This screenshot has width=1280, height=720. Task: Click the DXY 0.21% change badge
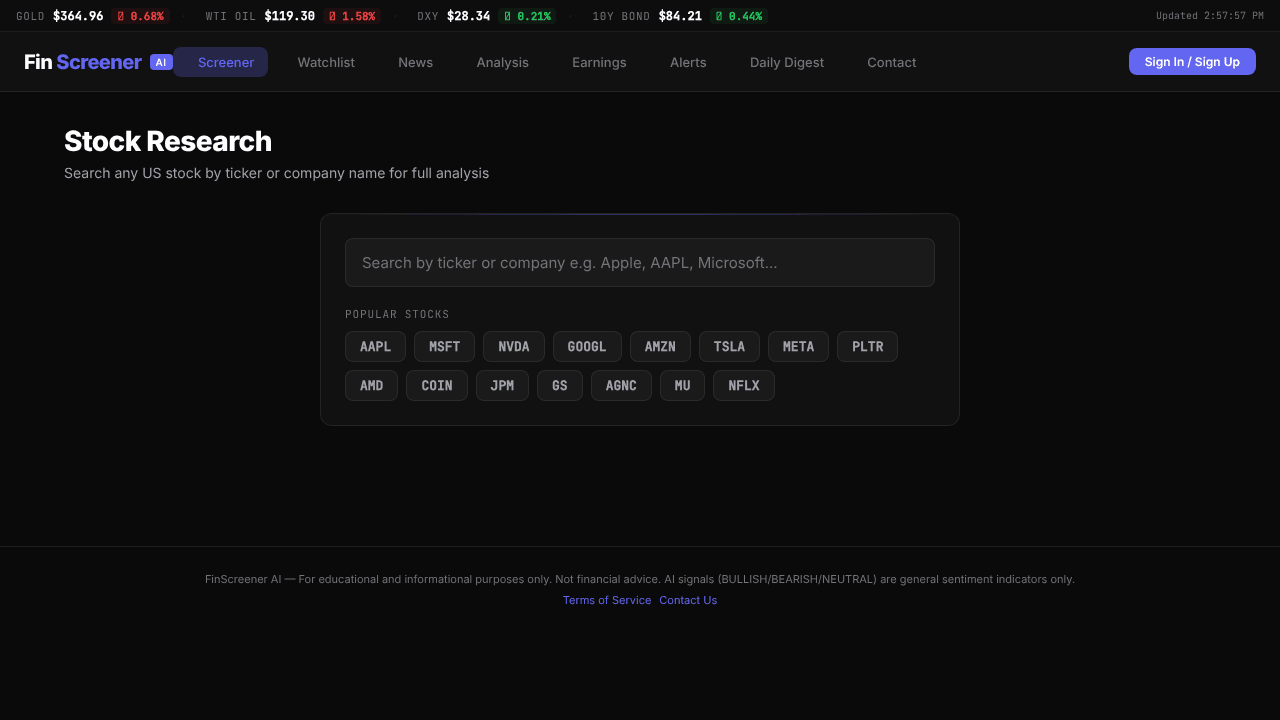527,16
